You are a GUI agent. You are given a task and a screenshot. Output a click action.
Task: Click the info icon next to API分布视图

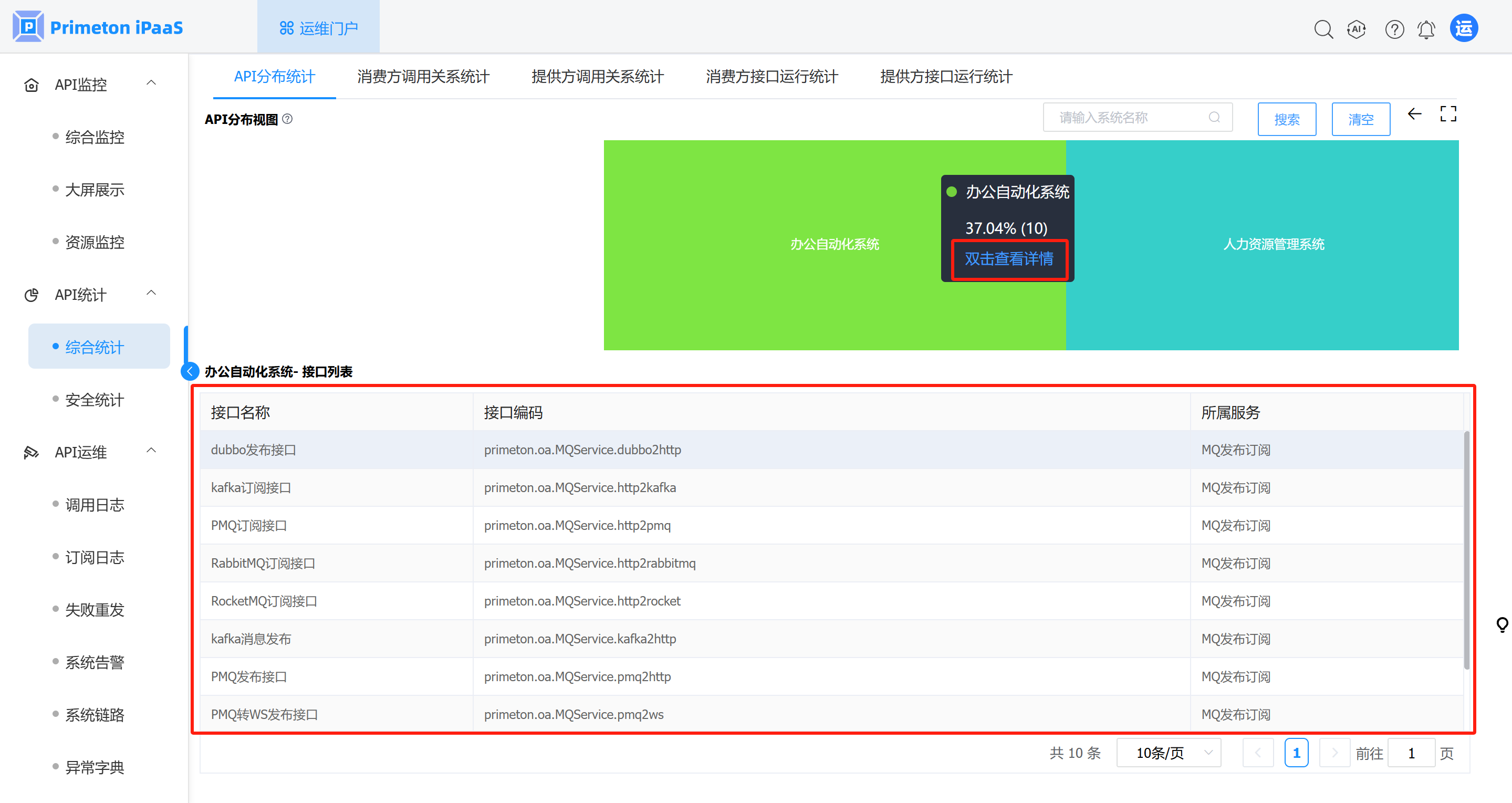(287, 119)
